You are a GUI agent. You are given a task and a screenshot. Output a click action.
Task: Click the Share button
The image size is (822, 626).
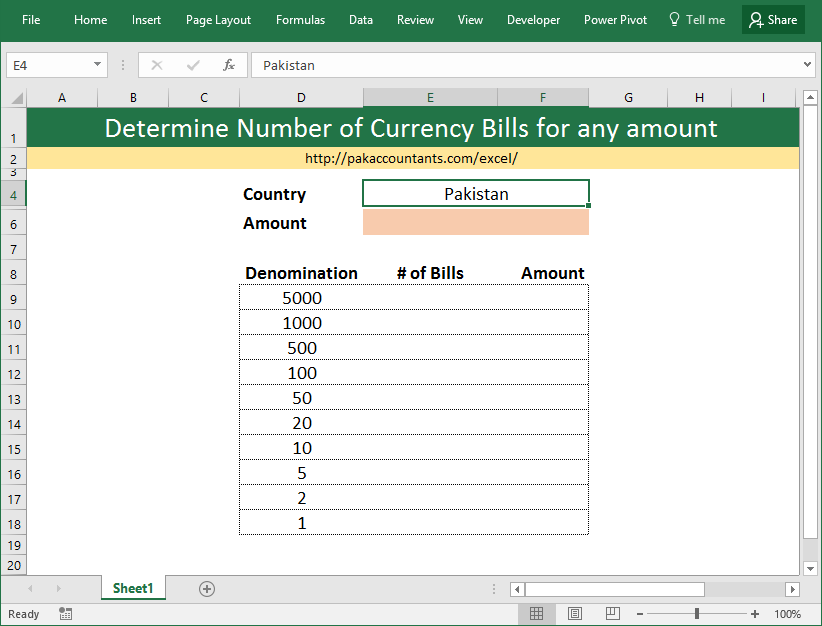pos(773,20)
